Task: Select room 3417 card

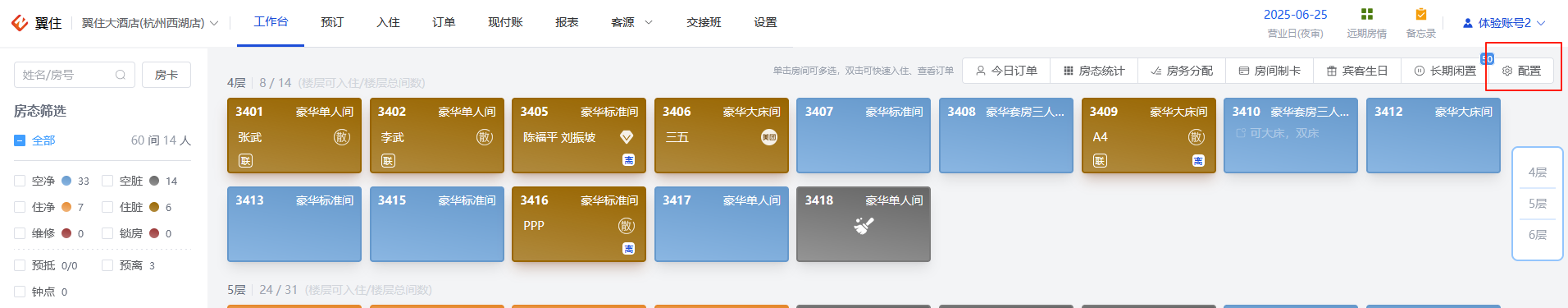Action: tap(722, 224)
